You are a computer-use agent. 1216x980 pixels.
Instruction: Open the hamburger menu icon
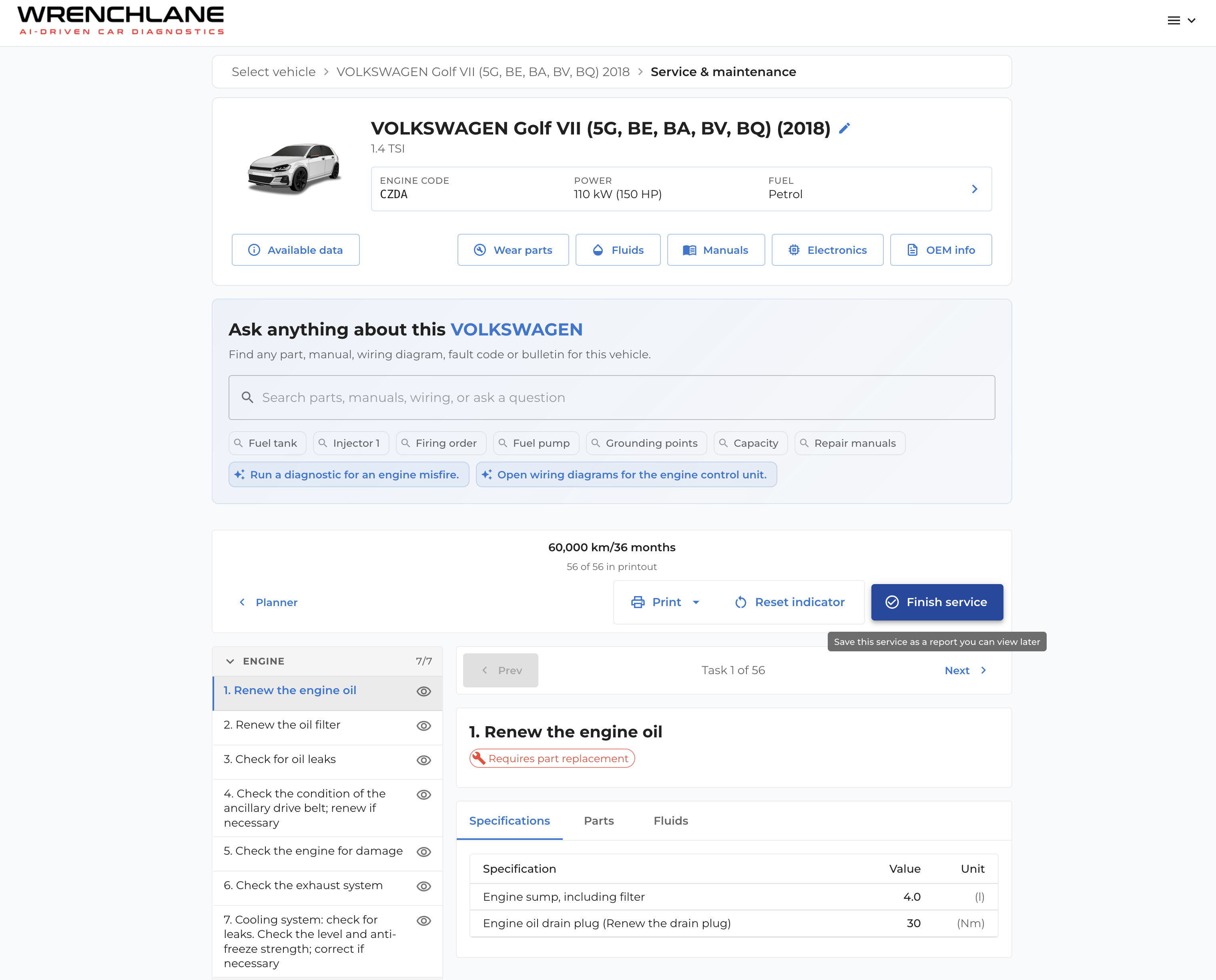point(1174,20)
